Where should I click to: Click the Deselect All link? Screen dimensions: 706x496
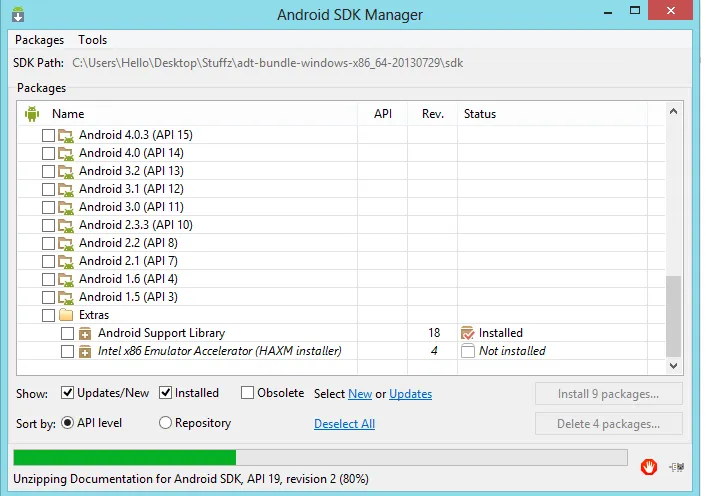point(344,424)
